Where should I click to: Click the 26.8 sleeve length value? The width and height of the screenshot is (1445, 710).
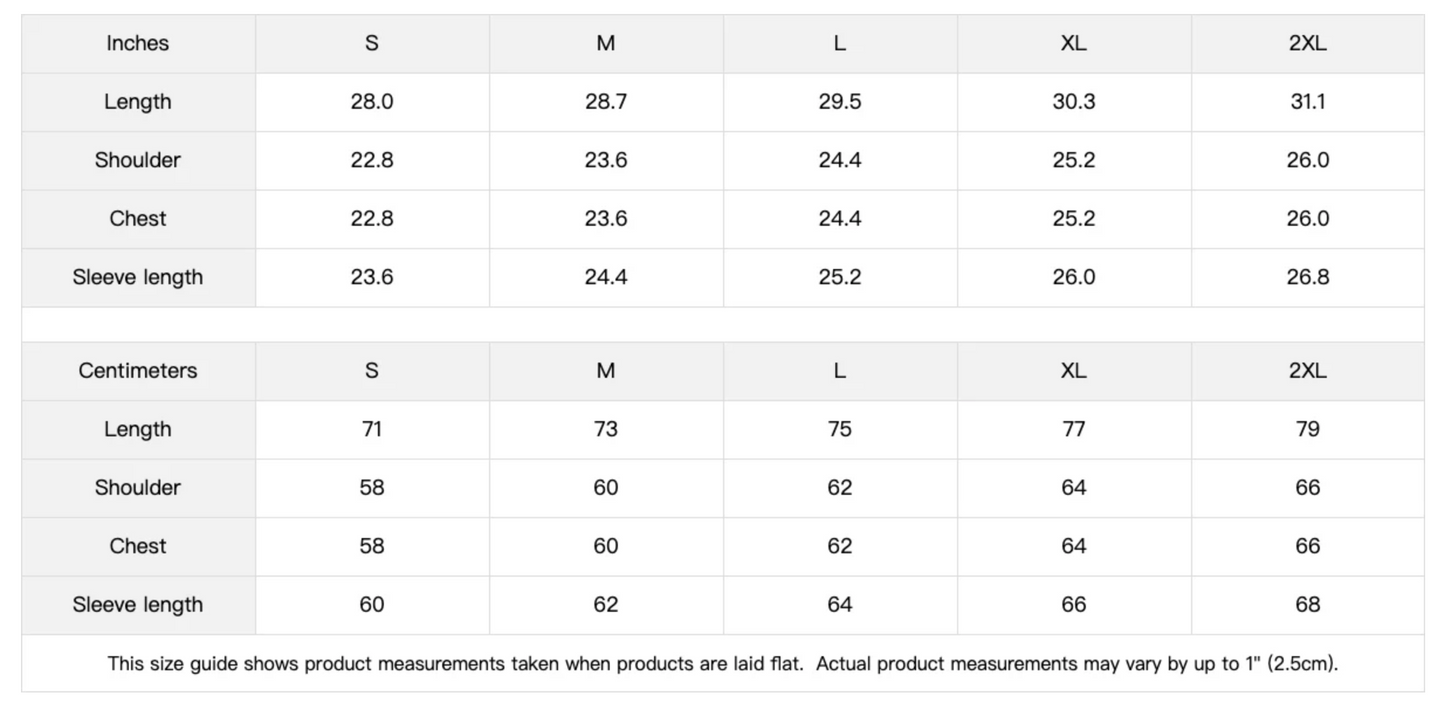(x=1307, y=277)
